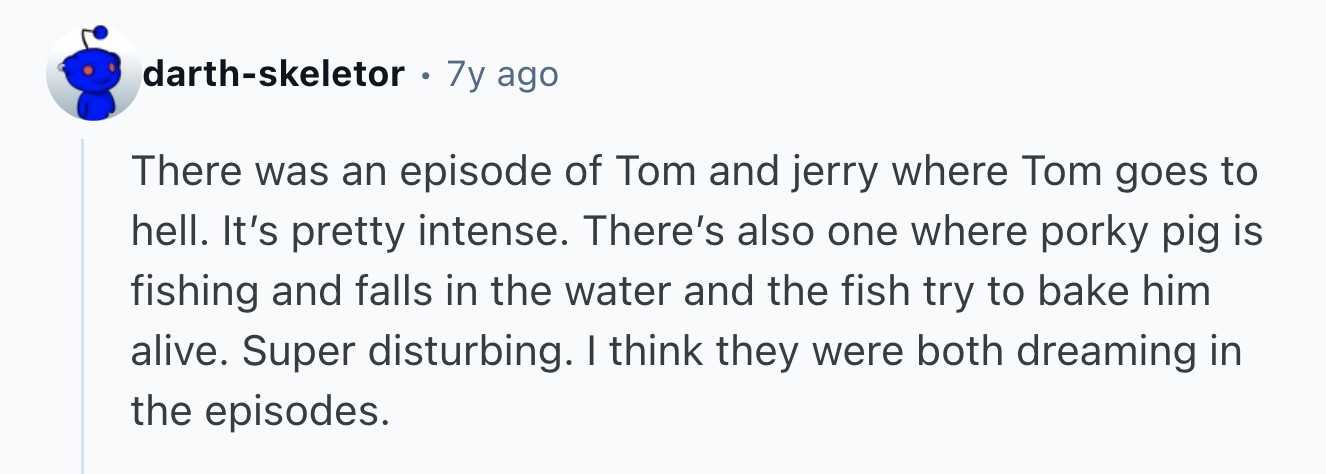Click the darth-skeletor Snoo avatar
This screenshot has width=1326, height=474.
[x=94, y=76]
